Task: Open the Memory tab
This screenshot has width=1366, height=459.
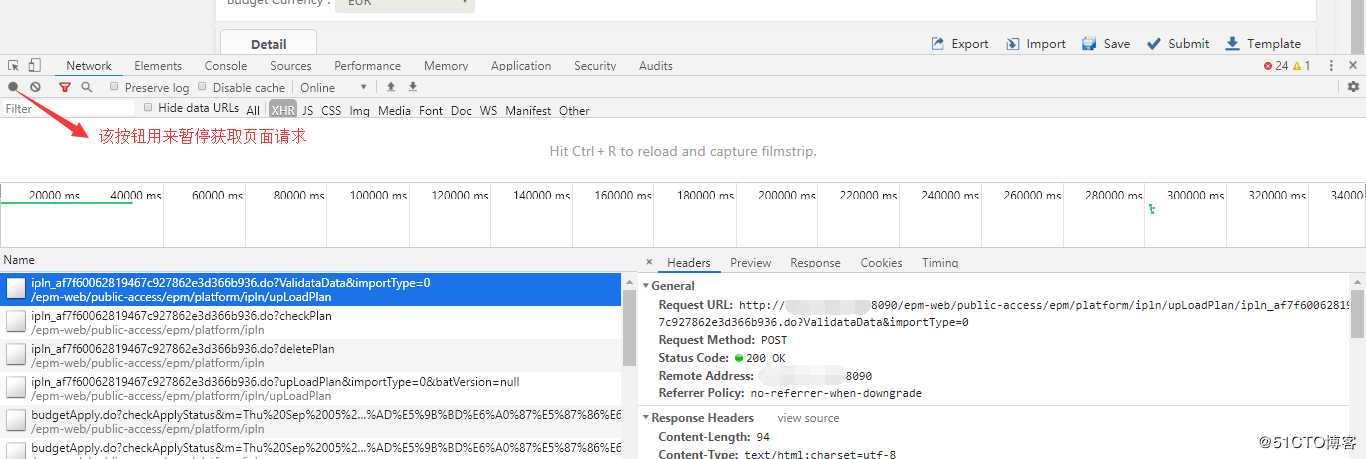Action: tap(446, 66)
